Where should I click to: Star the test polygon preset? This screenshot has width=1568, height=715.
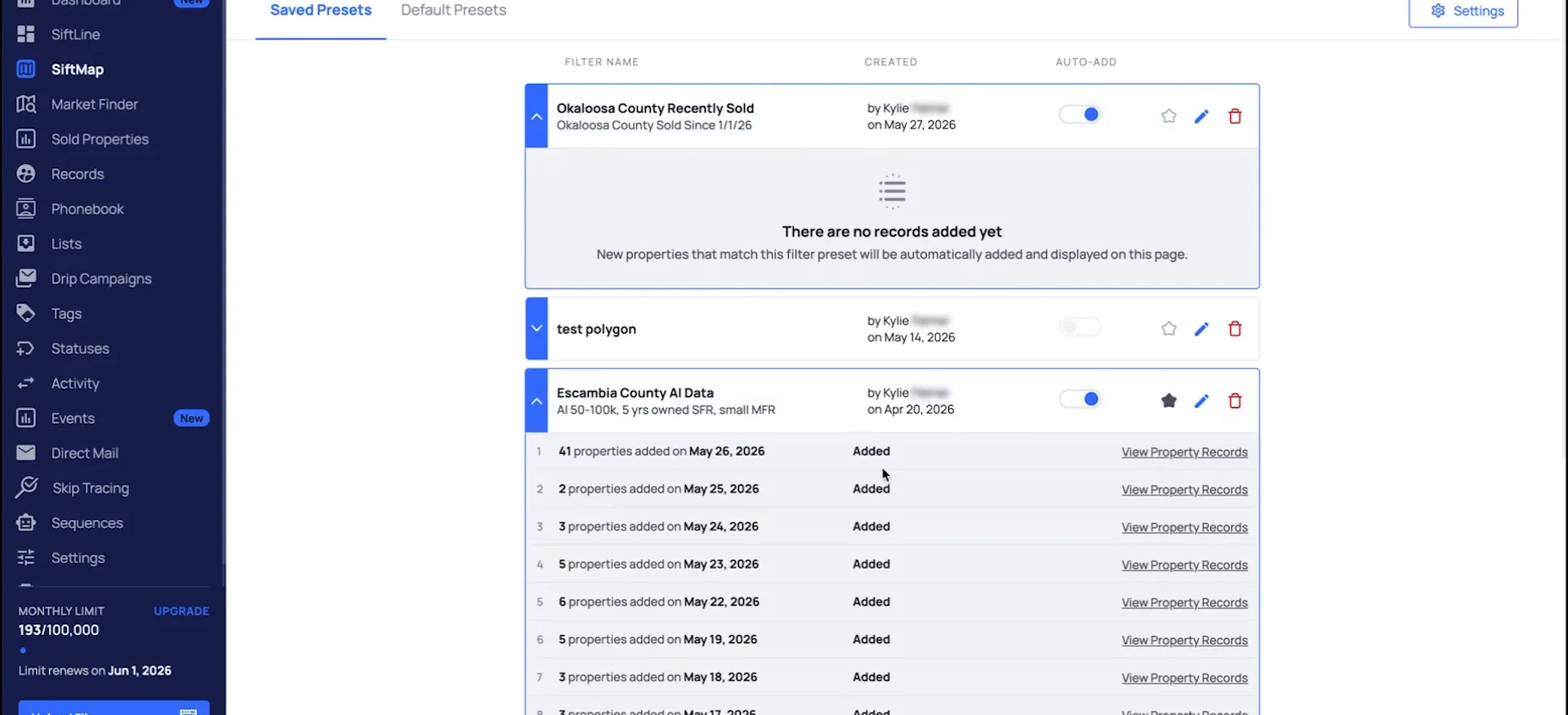point(1169,329)
